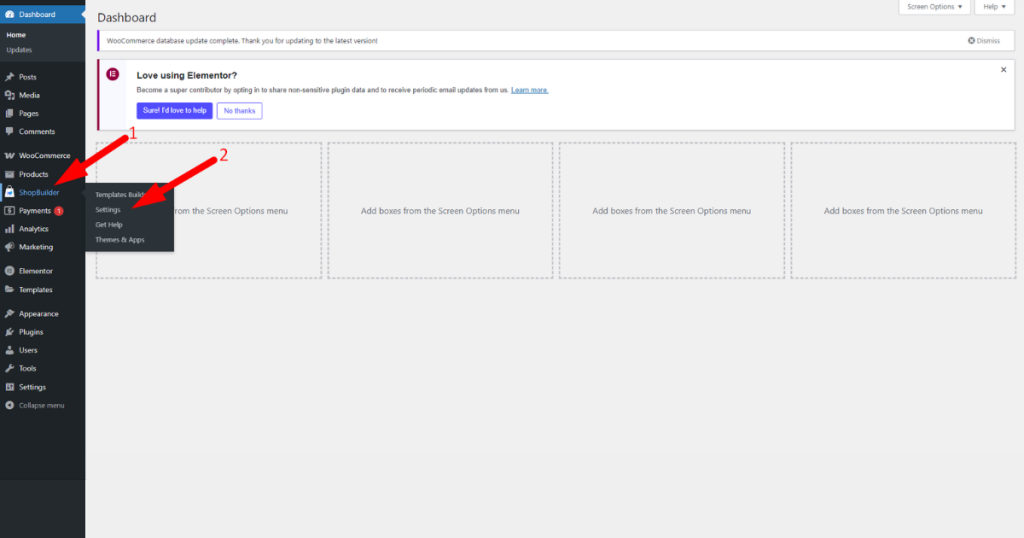This screenshot has width=1024, height=538.
Task: Open the Templates menu label
Action: [36, 289]
